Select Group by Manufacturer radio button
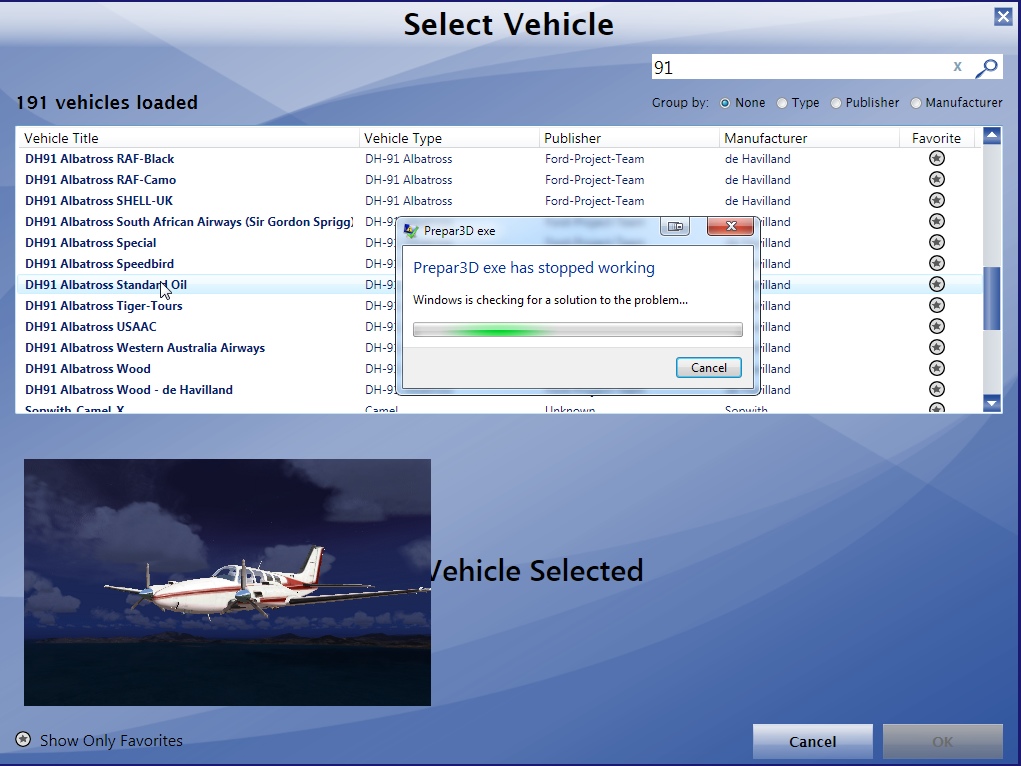 916,103
